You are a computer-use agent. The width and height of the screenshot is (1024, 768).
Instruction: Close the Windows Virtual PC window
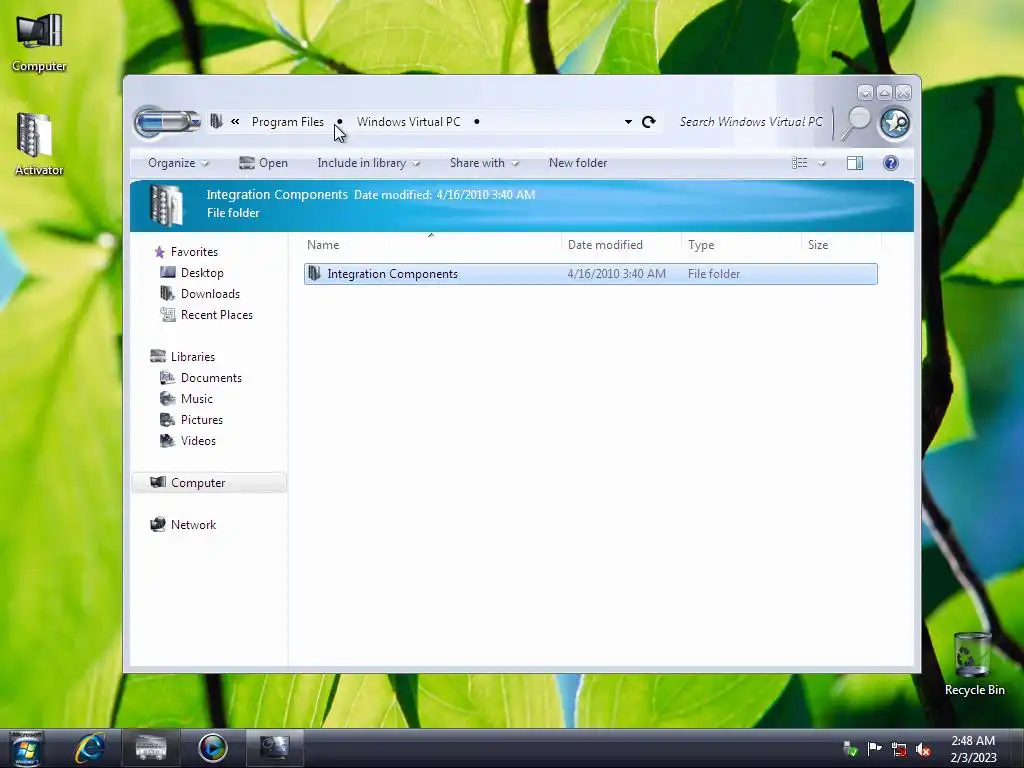click(903, 93)
